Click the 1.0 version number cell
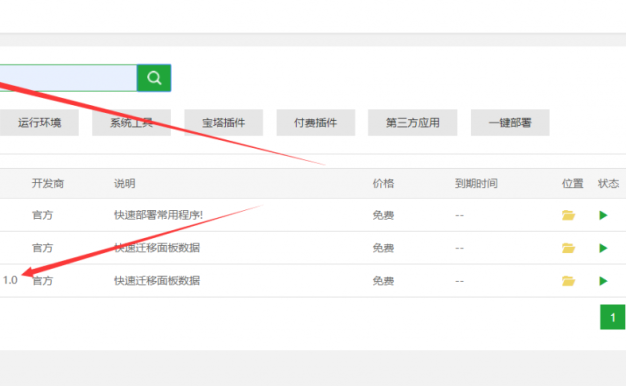This screenshot has width=626, height=386. 10,280
